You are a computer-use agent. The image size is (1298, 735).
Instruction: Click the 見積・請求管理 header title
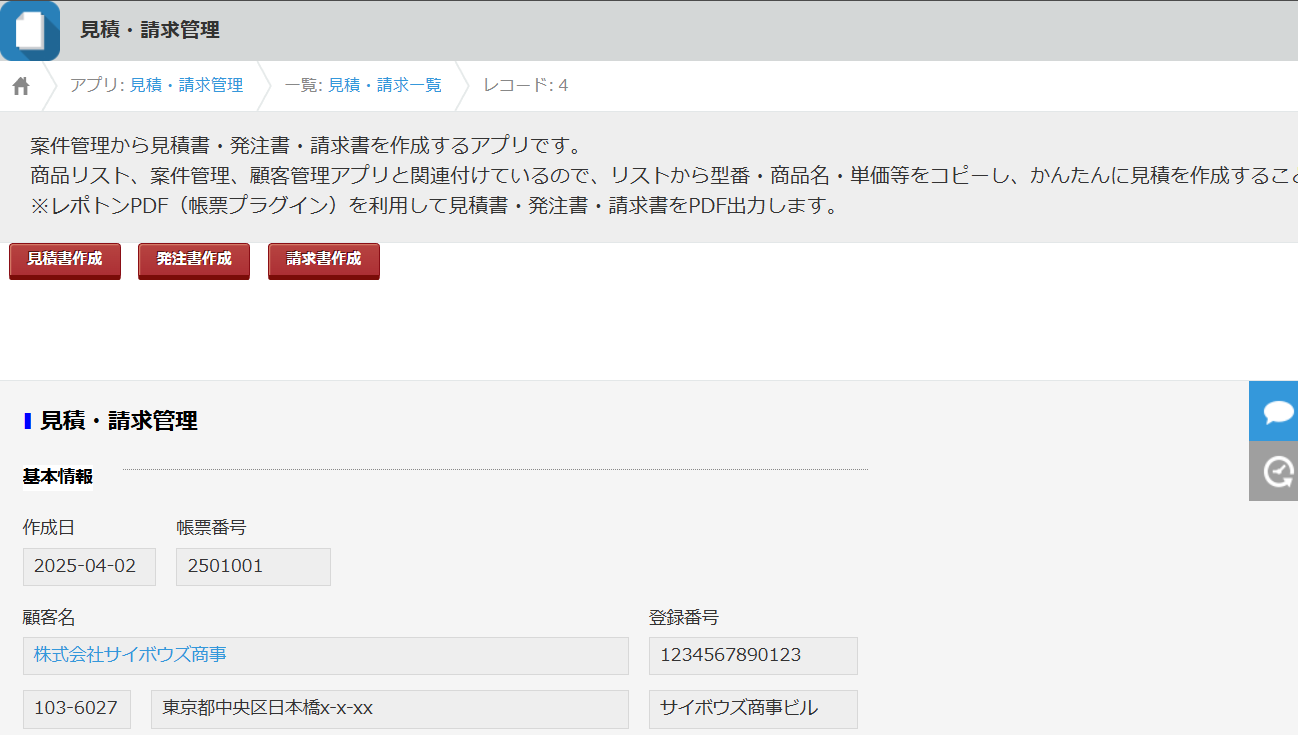[150, 30]
